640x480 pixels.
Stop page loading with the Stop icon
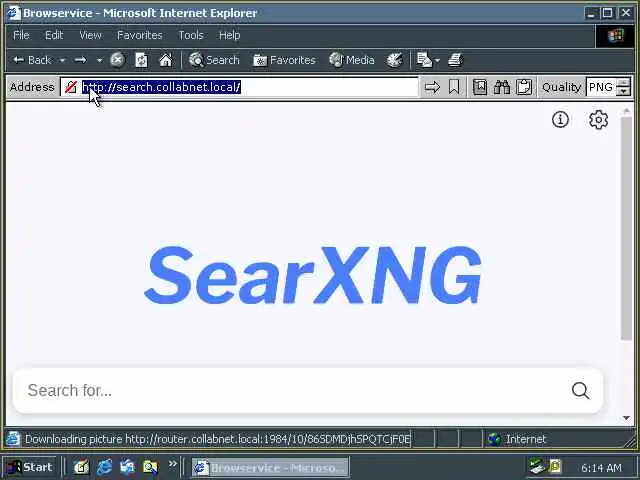(x=118, y=60)
